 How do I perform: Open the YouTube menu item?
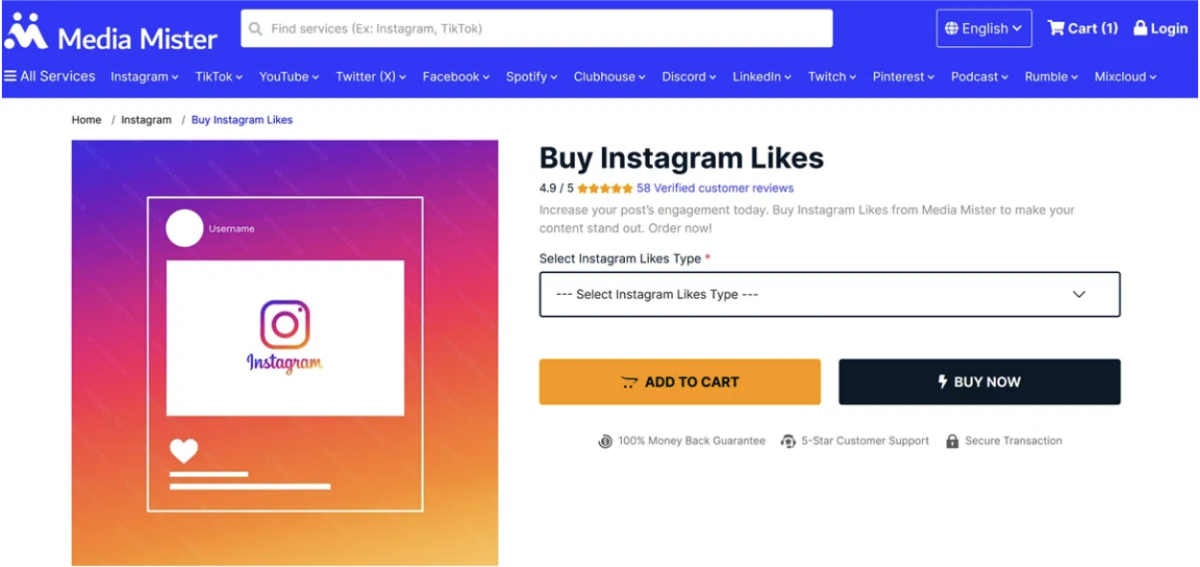click(288, 77)
